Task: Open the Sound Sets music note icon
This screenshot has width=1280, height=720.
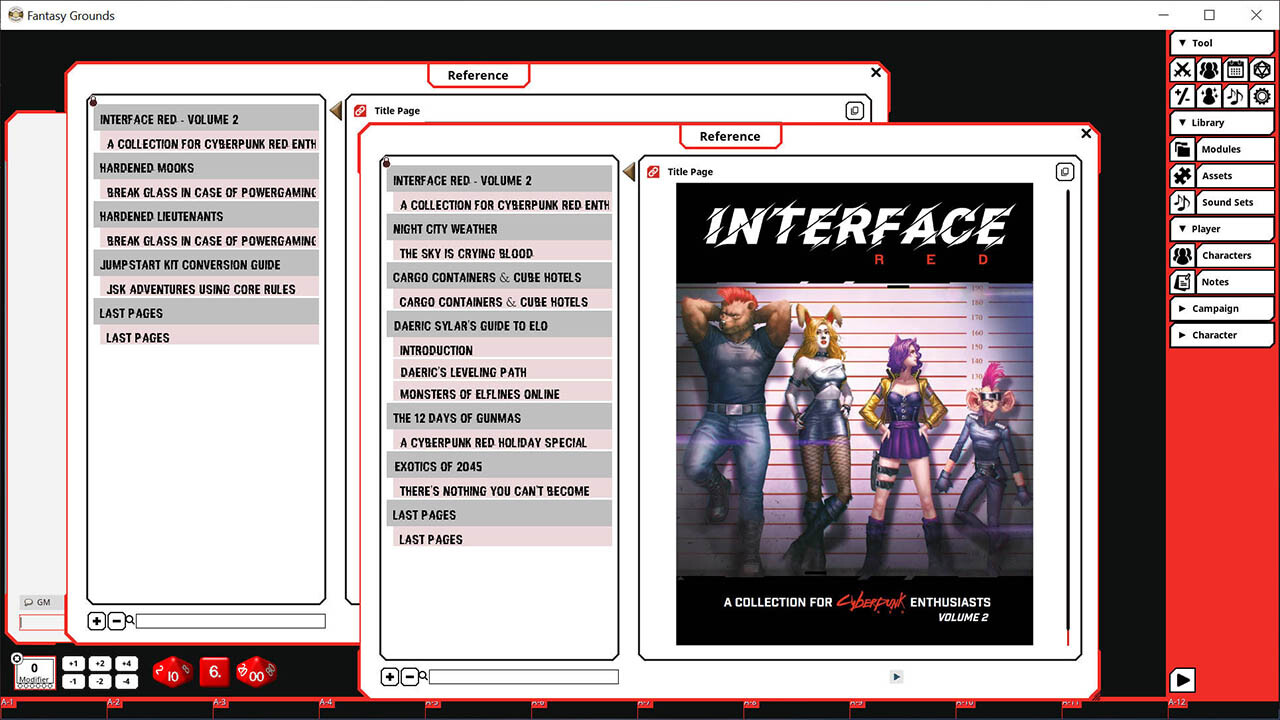Action: pos(1182,202)
